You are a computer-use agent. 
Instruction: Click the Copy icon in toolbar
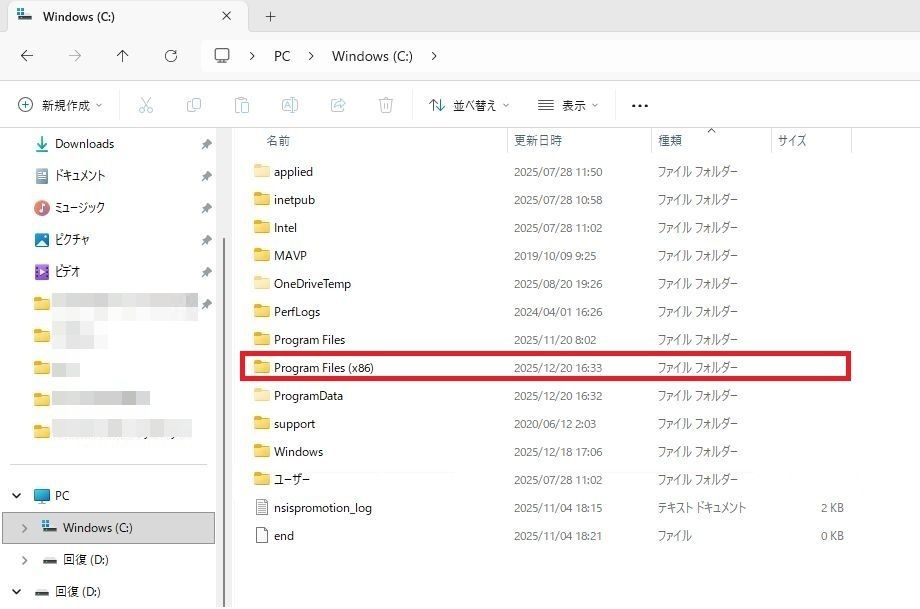(x=193, y=105)
